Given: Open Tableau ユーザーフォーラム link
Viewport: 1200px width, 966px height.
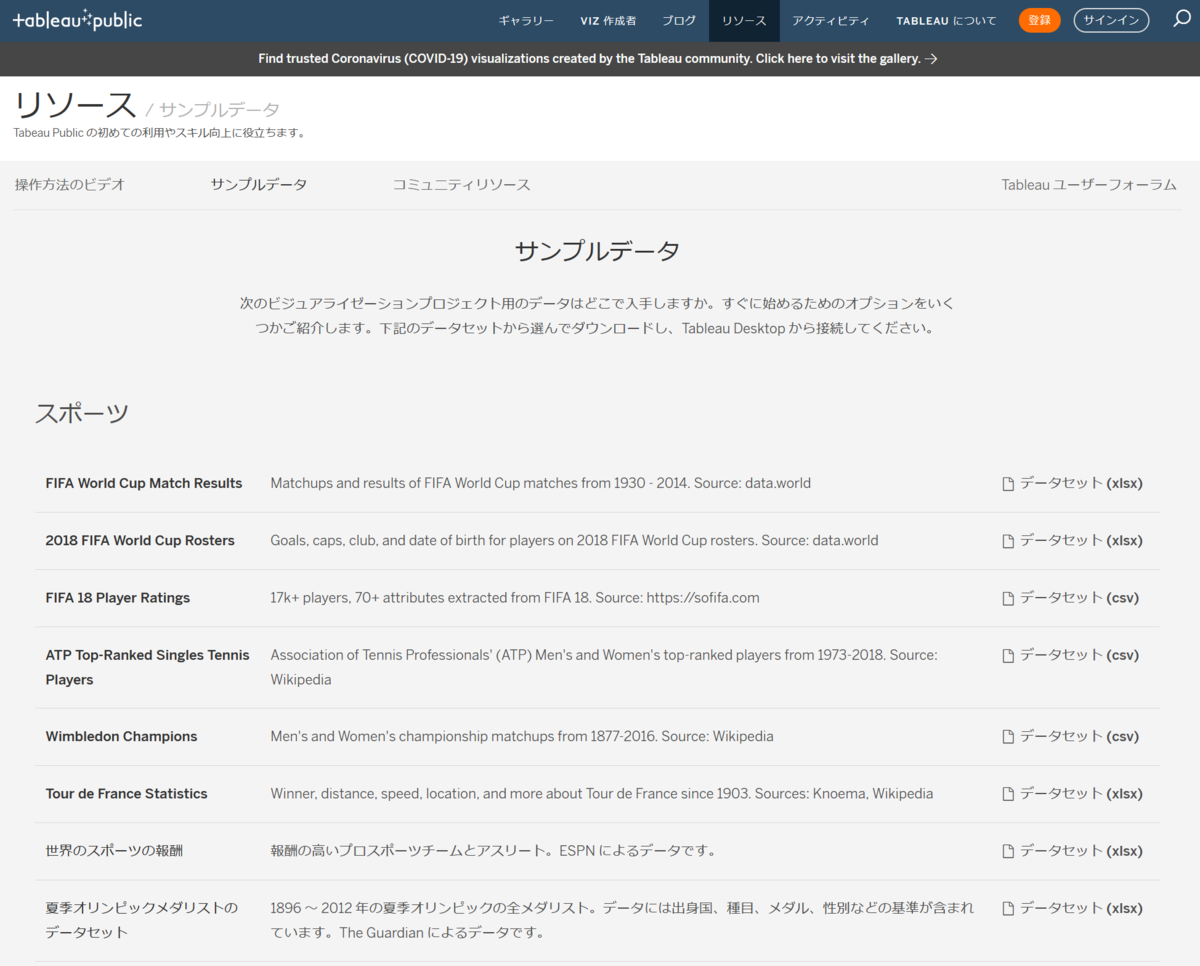Looking at the screenshot, I should coord(1089,185).
